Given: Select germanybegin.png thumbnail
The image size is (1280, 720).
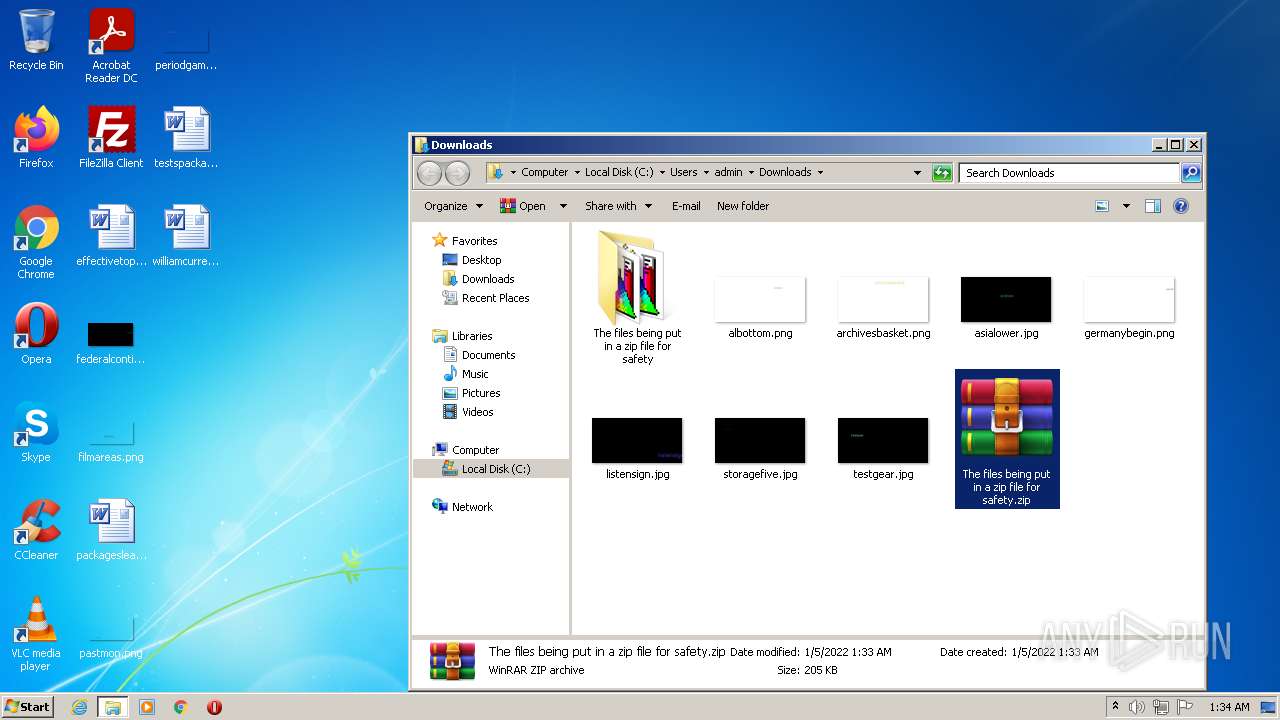Looking at the screenshot, I should tap(1129, 307).
